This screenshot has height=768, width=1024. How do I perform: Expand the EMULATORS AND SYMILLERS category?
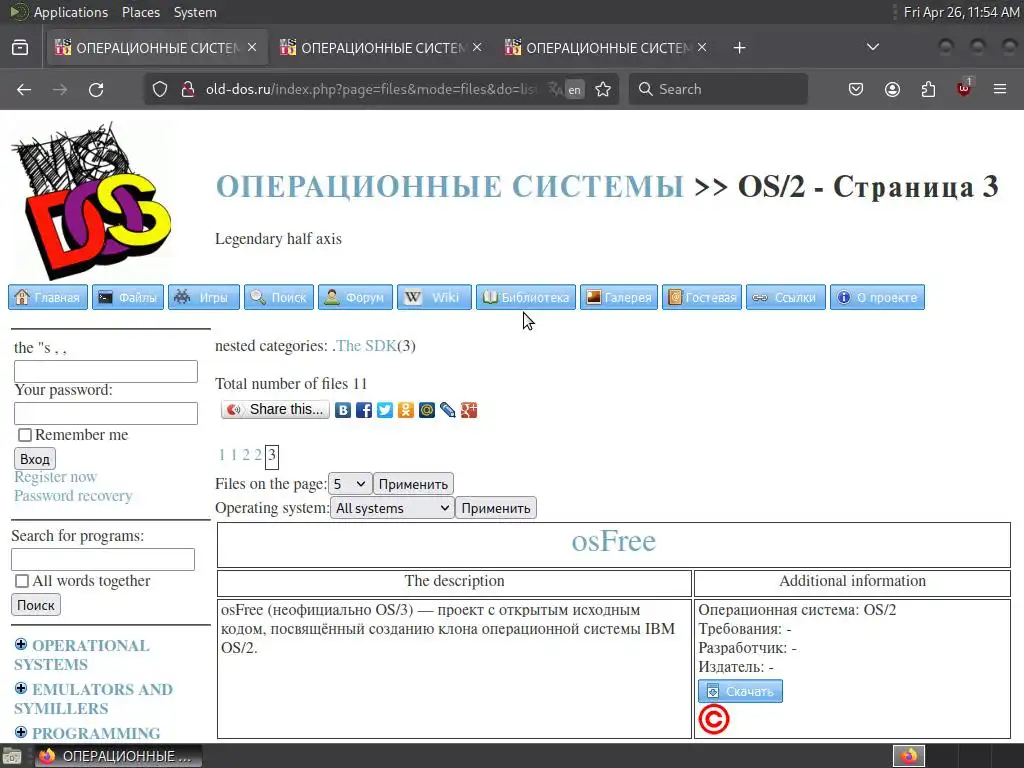(21, 688)
